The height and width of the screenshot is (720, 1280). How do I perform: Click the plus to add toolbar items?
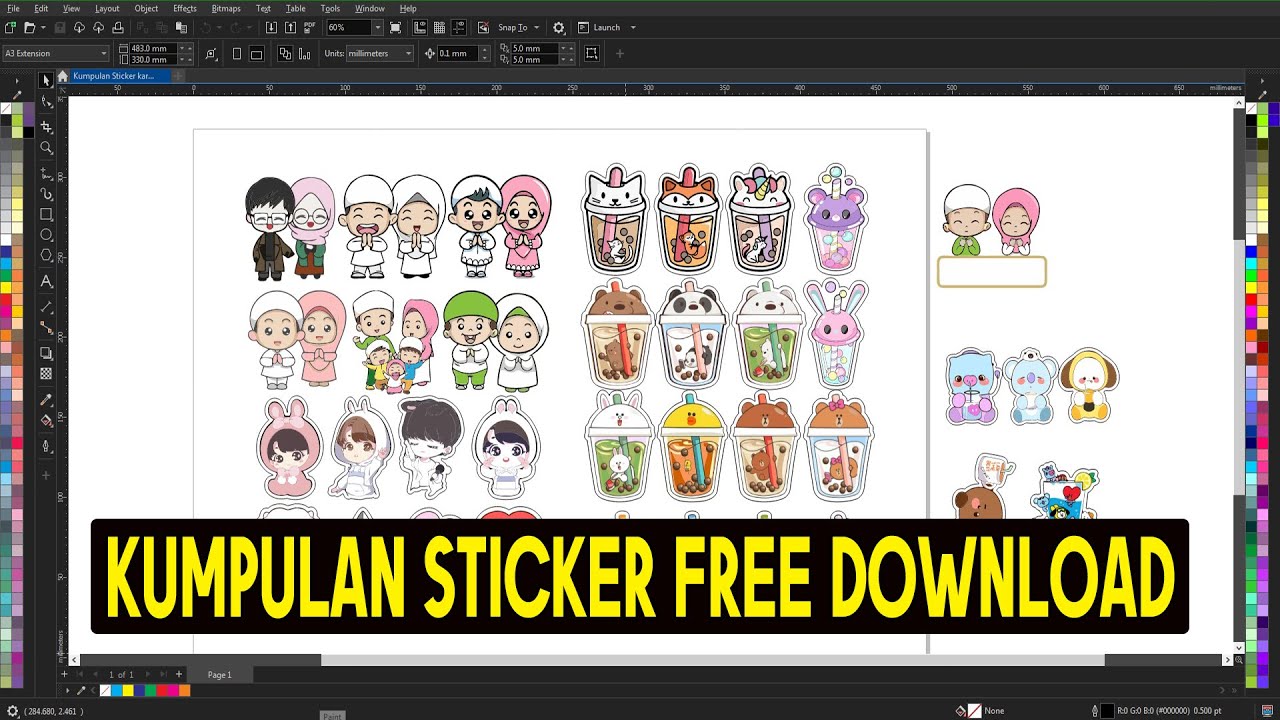(x=619, y=53)
